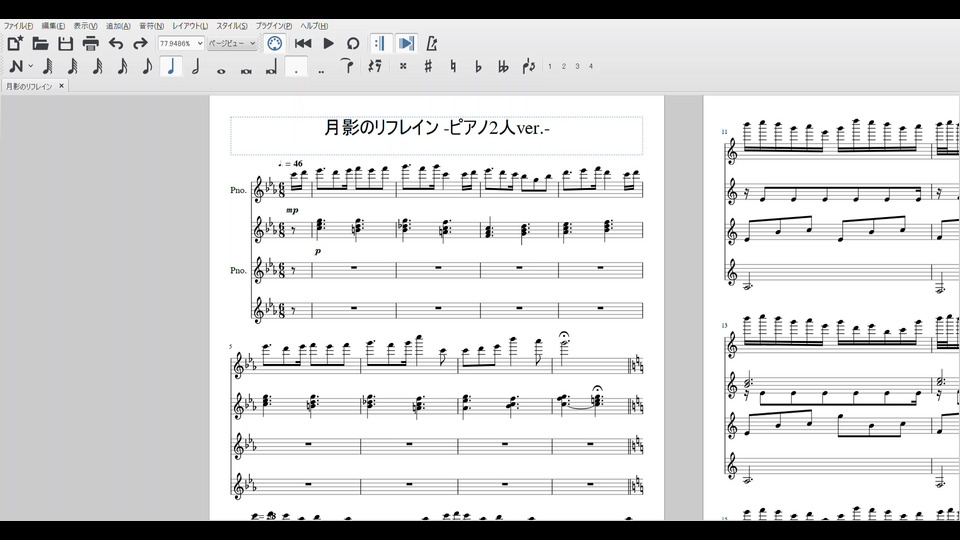
Task: Click measure number 13 on second page
Action: tap(724, 325)
